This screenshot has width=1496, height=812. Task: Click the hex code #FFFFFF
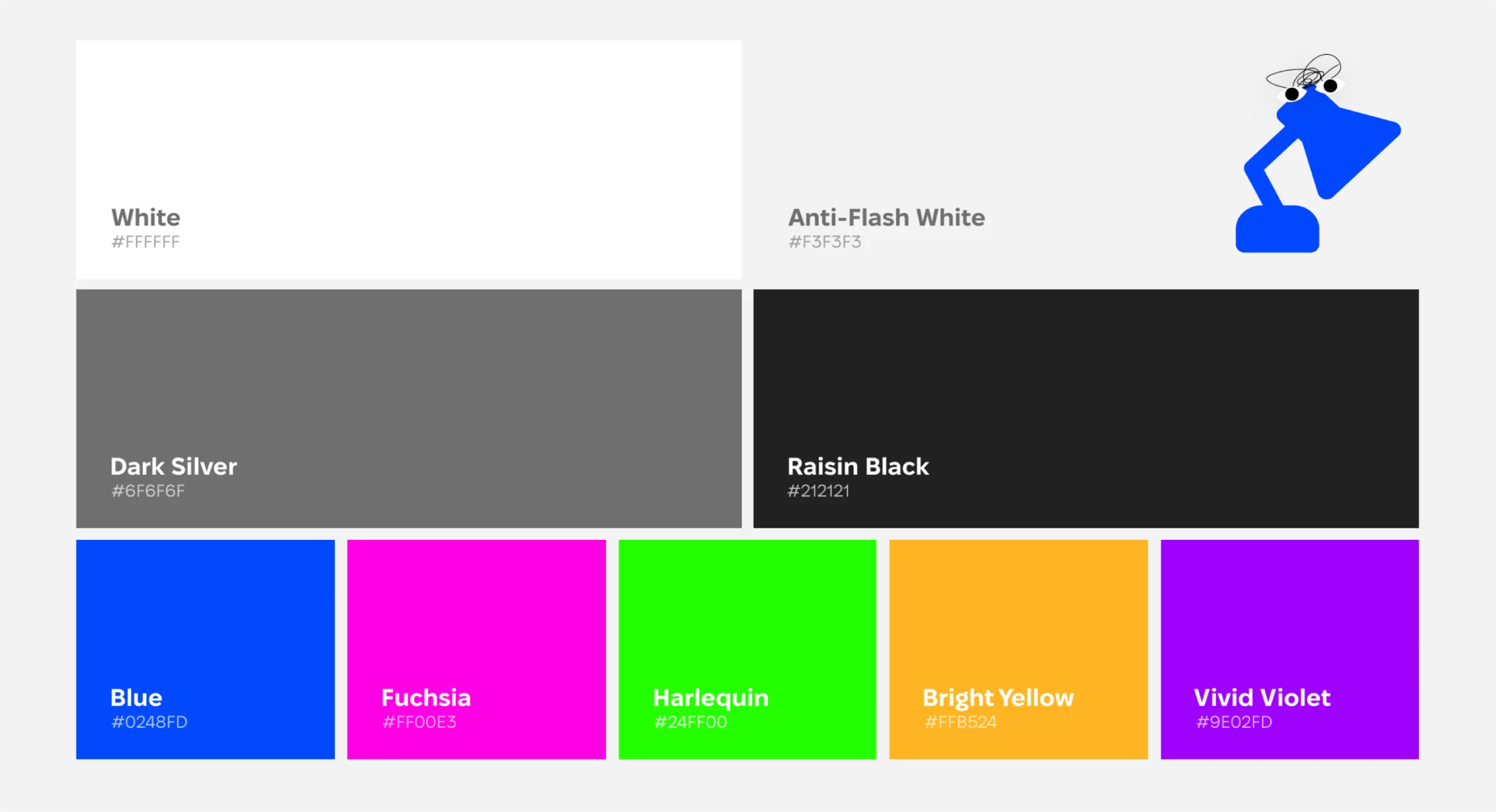(146, 242)
